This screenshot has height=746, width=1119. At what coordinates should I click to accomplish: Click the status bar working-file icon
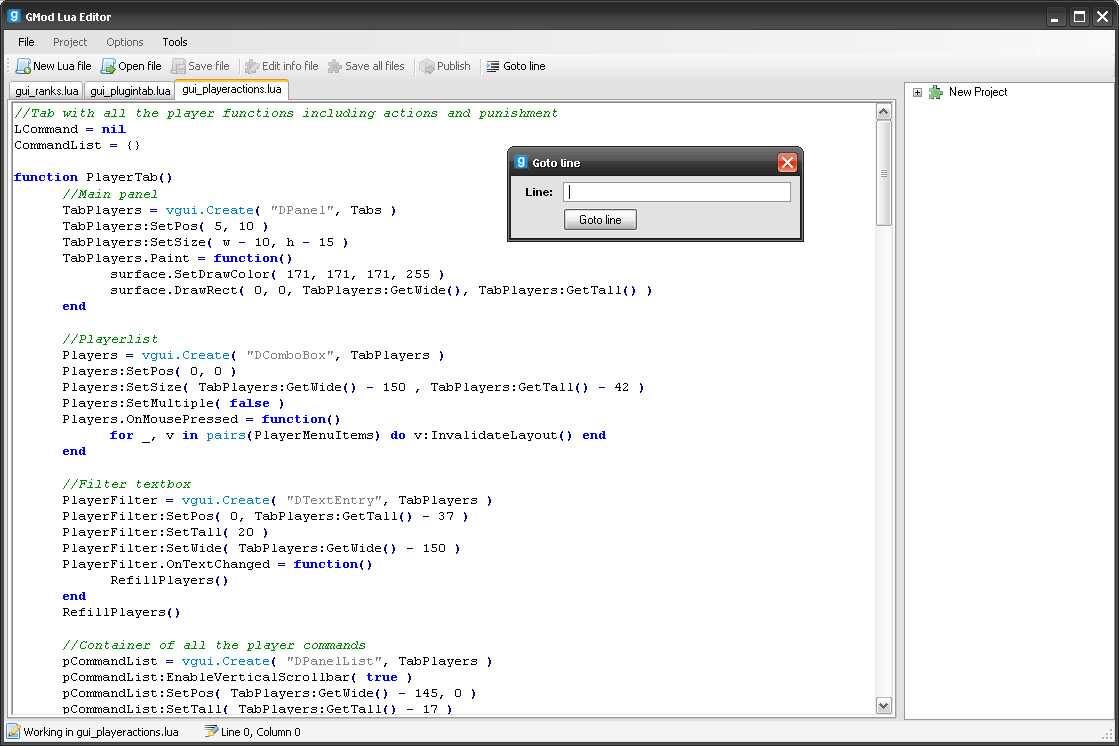(x=14, y=731)
